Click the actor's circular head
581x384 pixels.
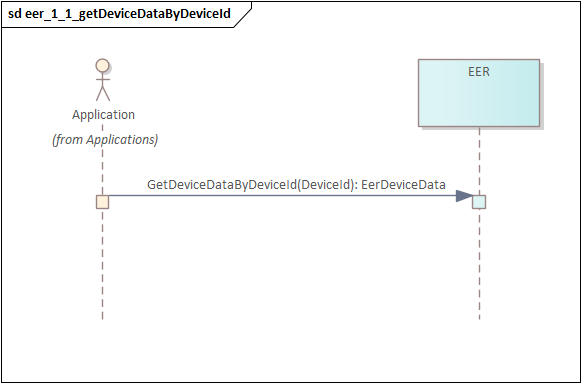tap(102, 65)
